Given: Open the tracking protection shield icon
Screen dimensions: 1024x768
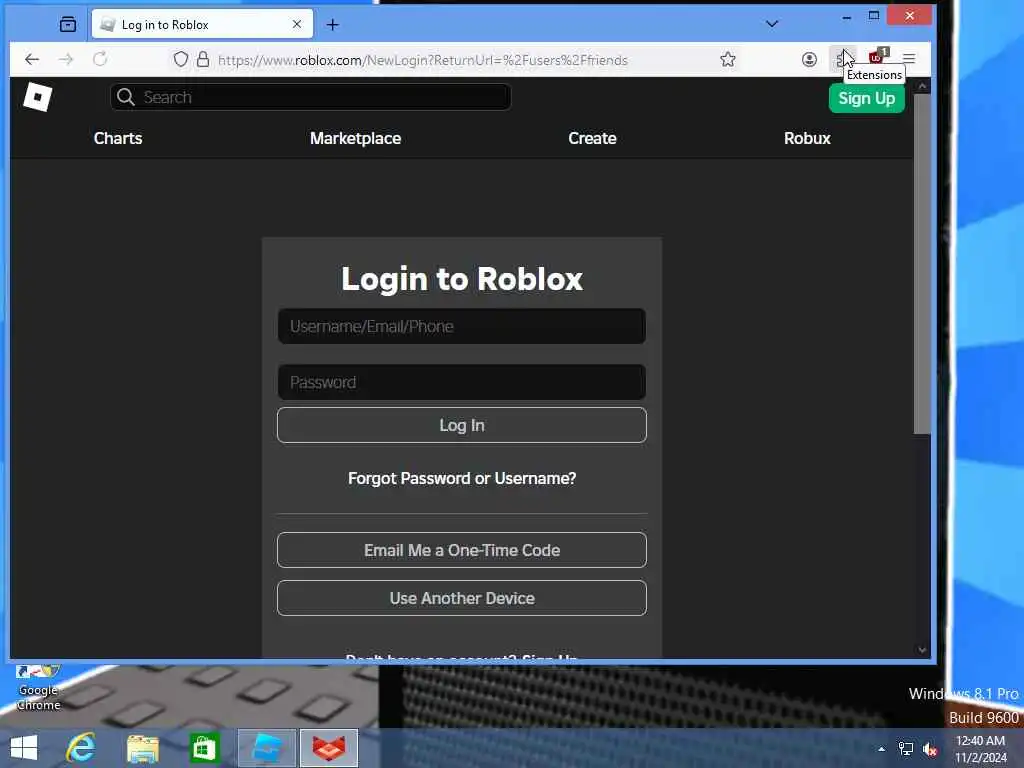Looking at the screenshot, I should pos(181,59).
